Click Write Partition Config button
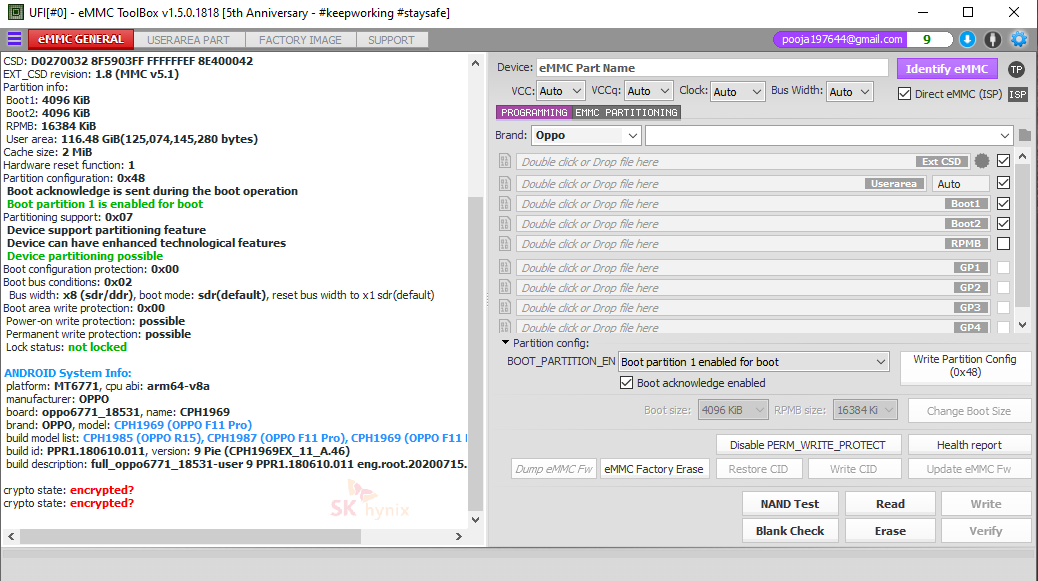Screen dimensions: 1038x581 965,366
